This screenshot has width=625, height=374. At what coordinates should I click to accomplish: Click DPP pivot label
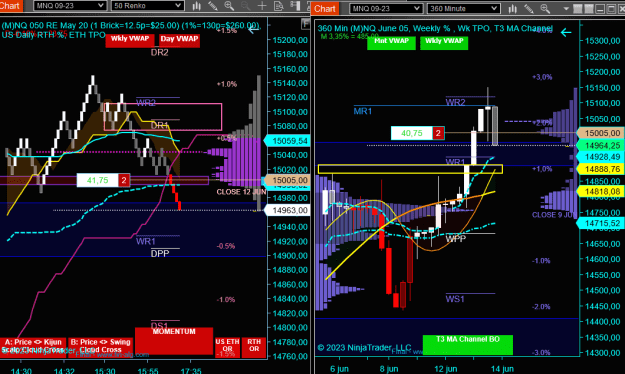pos(160,254)
